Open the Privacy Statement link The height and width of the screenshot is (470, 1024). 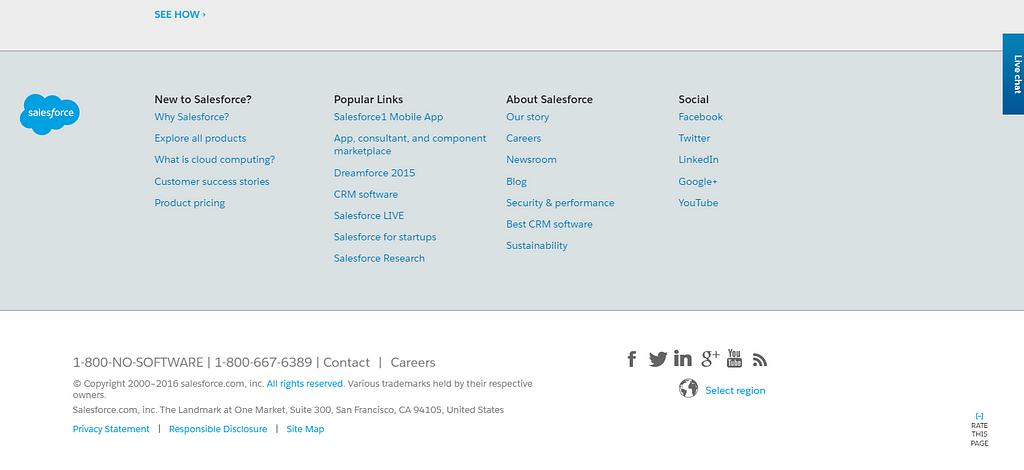111,429
